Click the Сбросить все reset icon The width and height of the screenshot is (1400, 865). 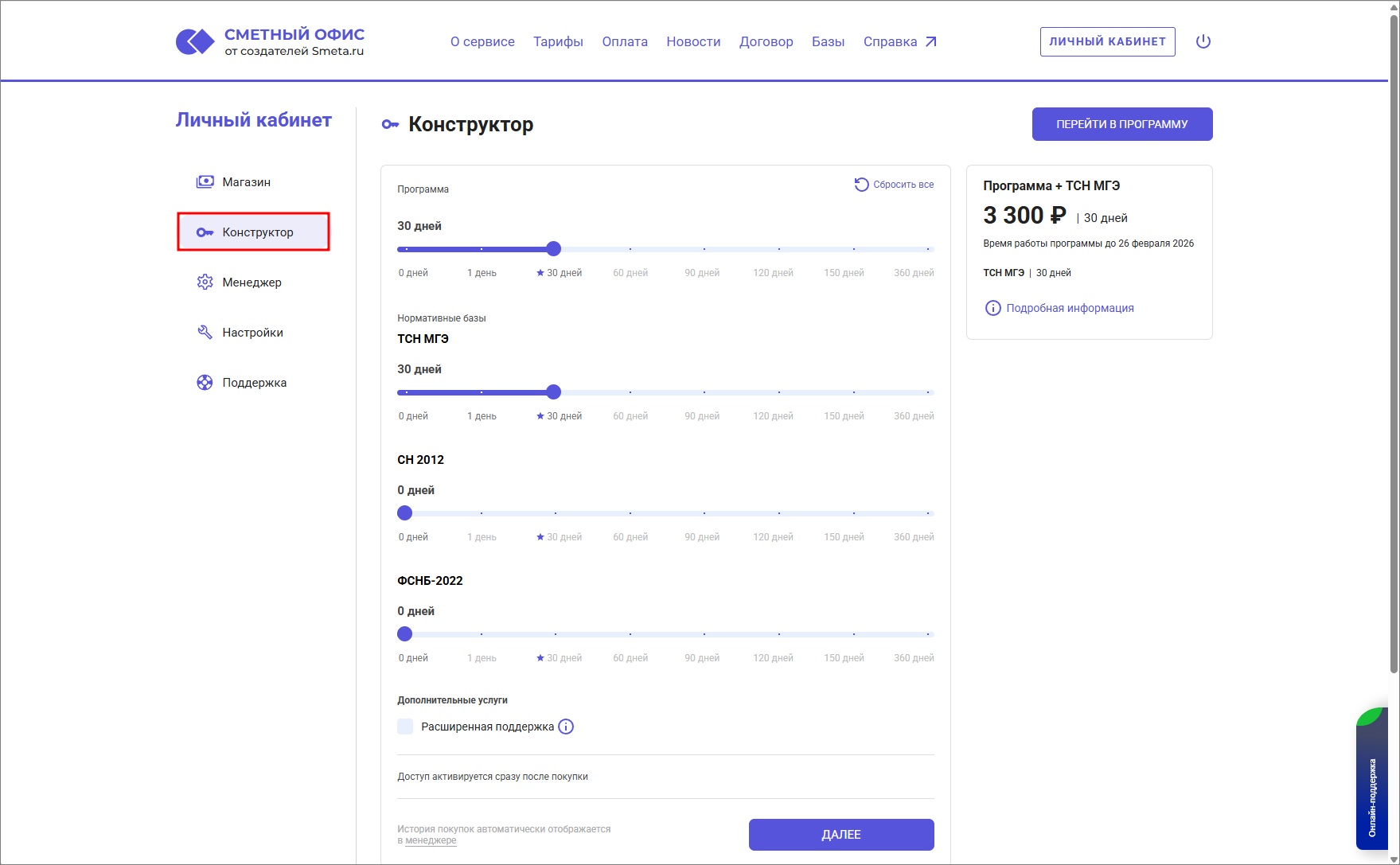861,185
